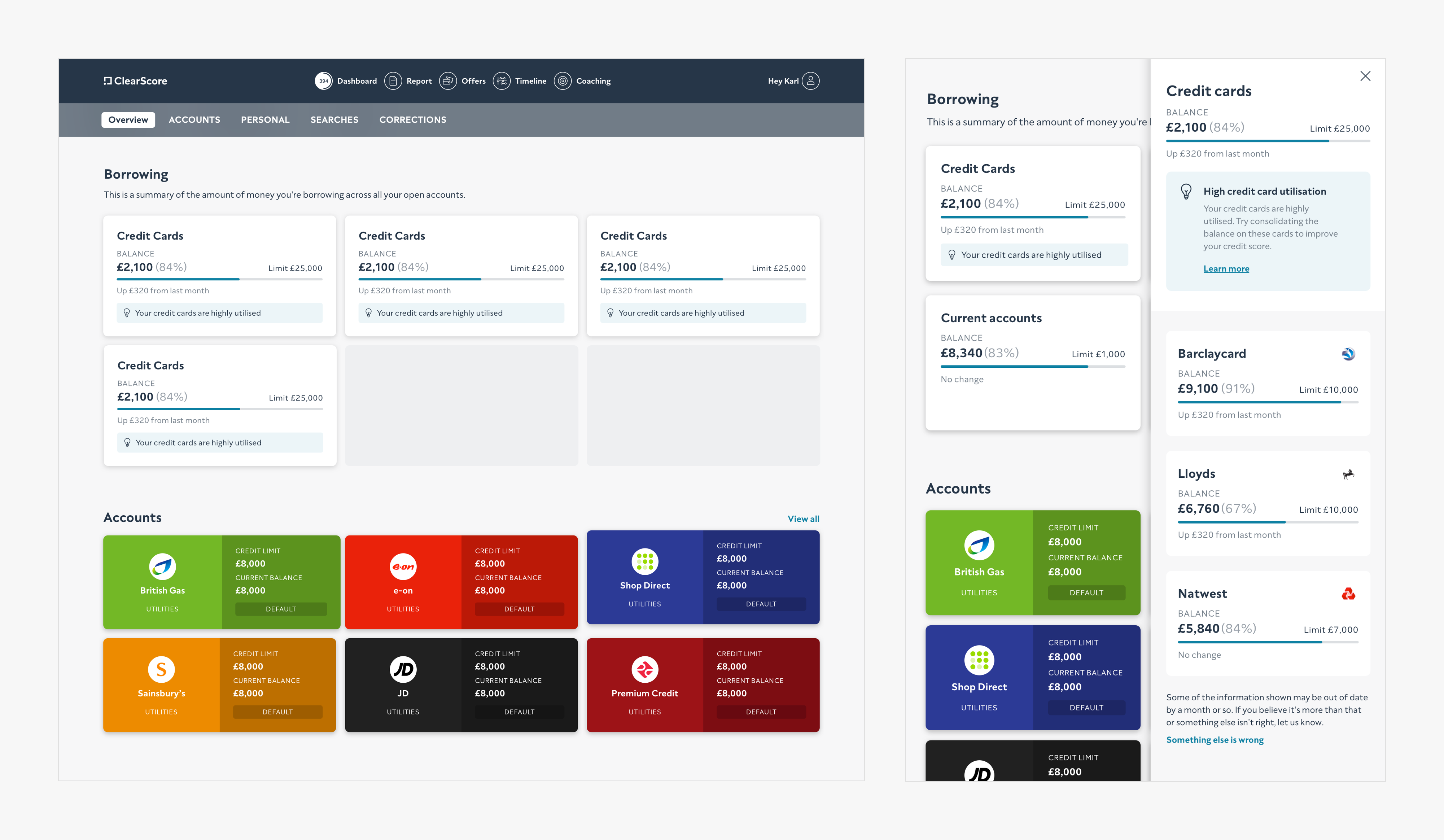This screenshot has height=840, width=1444.
Task: Click the ClearScore logo
Action: pos(136,81)
